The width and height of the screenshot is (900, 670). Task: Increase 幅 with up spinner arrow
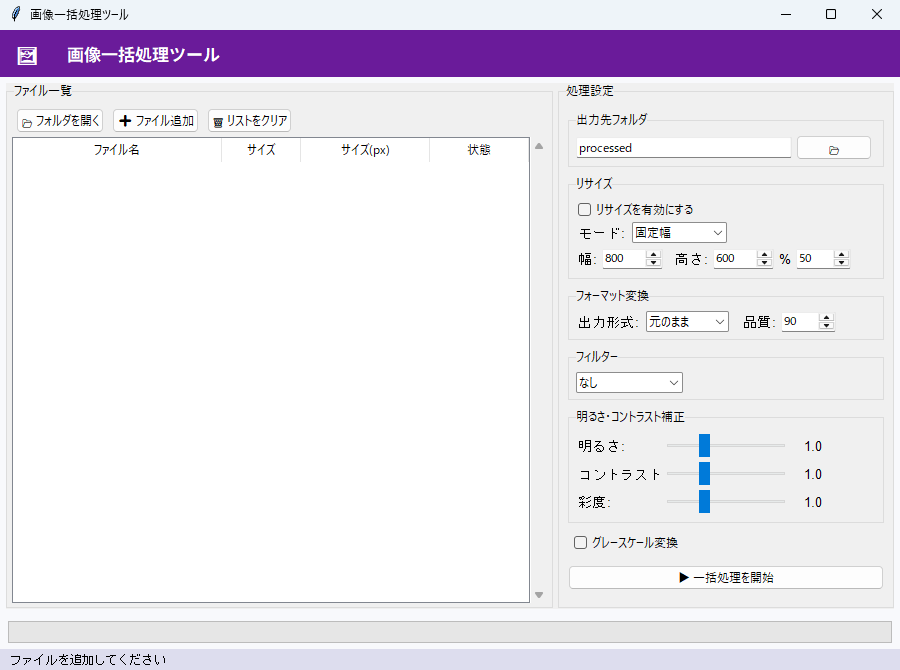[x=653, y=254]
